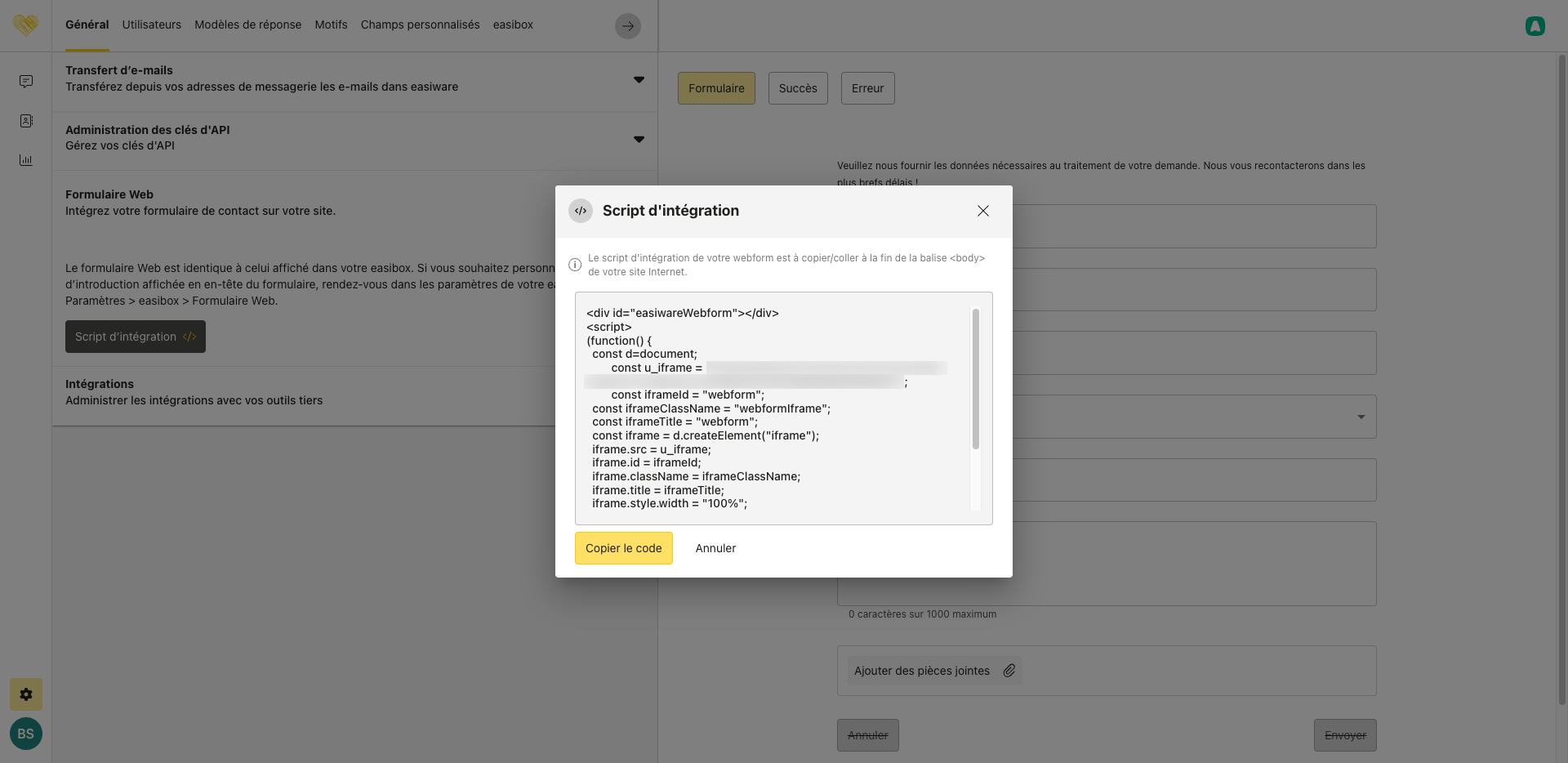This screenshot has width=1568, height=763.
Task: Open the statistics chart icon in sidebar
Action: point(26,160)
